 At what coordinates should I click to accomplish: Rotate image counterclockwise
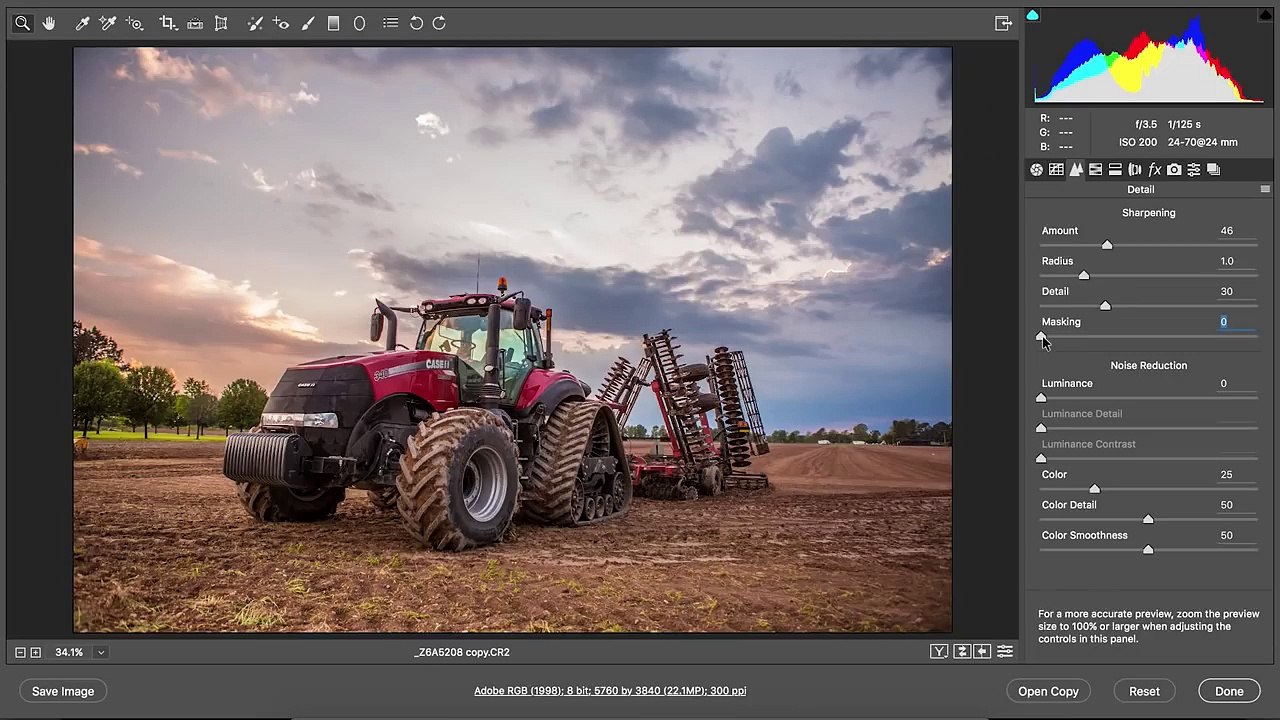(416, 23)
